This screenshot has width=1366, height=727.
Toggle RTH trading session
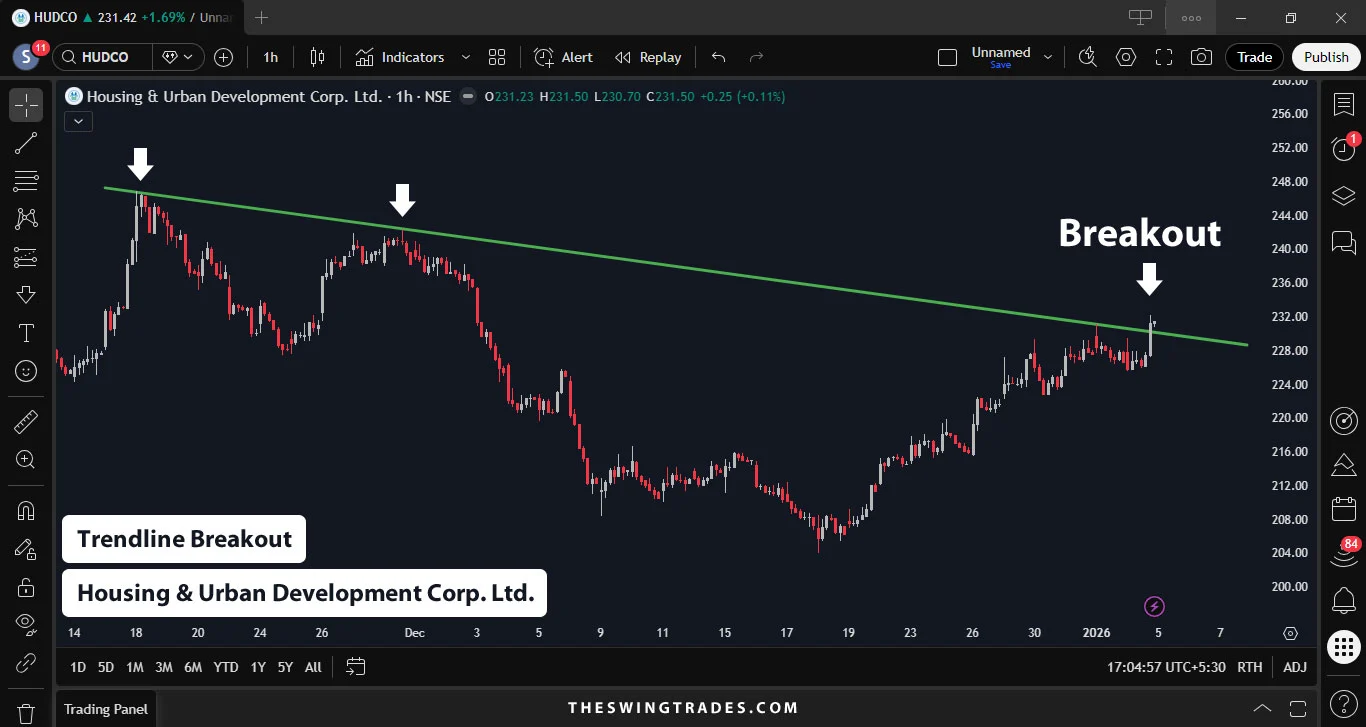1250,667
